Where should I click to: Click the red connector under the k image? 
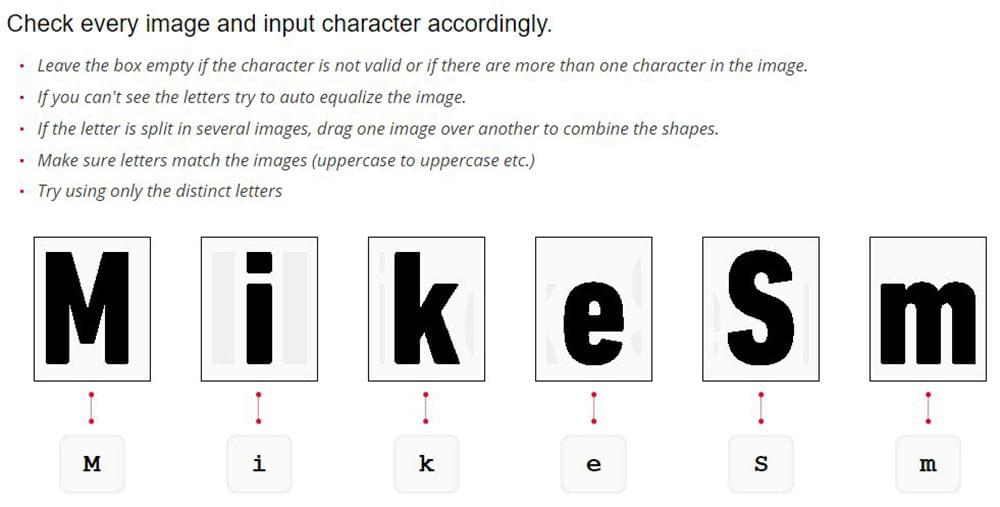click(x=426, y=407)
